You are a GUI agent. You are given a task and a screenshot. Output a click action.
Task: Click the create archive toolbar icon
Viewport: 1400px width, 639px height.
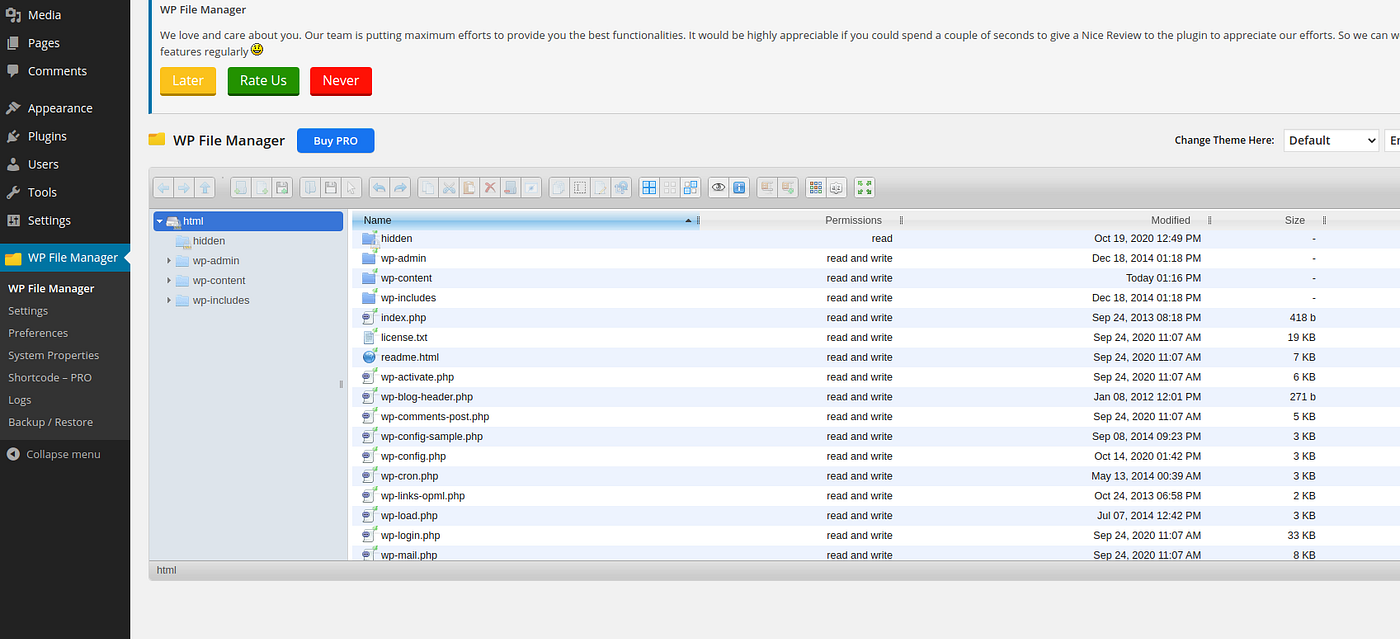point(787,187)
